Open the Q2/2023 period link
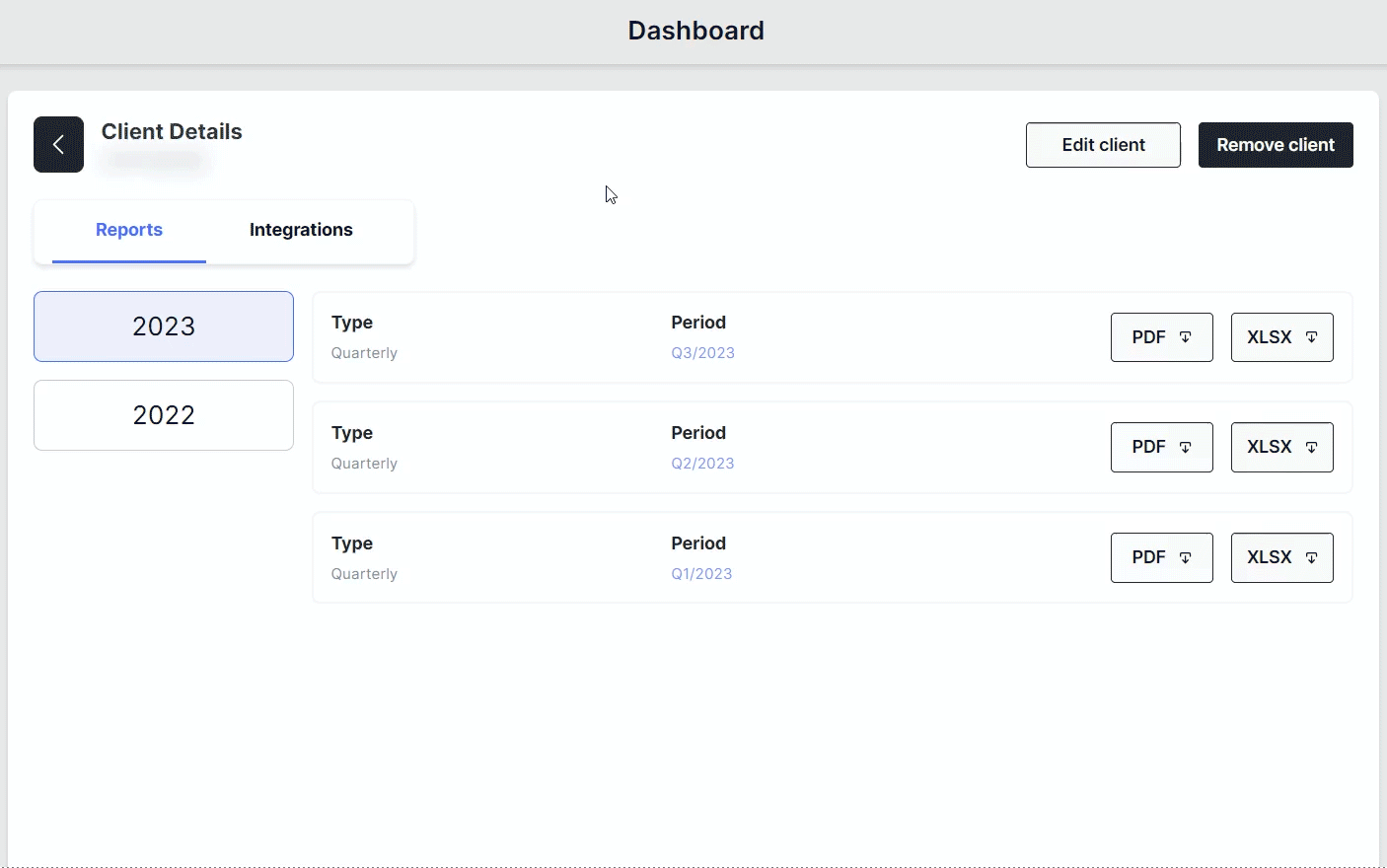Viewport: 1387px width, 868px height. (702, 464)
